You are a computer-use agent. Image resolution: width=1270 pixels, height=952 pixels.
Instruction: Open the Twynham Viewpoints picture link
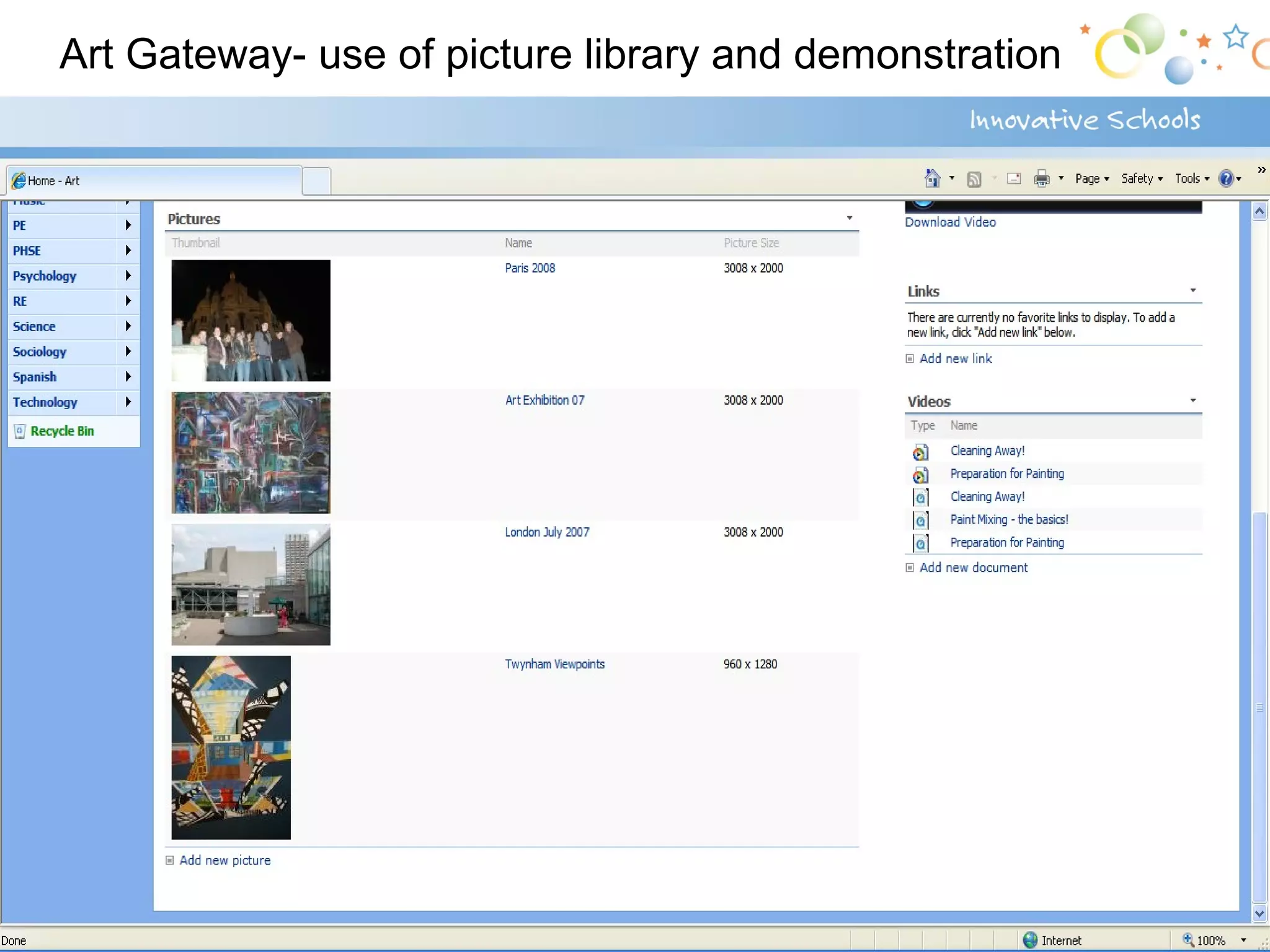click(554, 664)
